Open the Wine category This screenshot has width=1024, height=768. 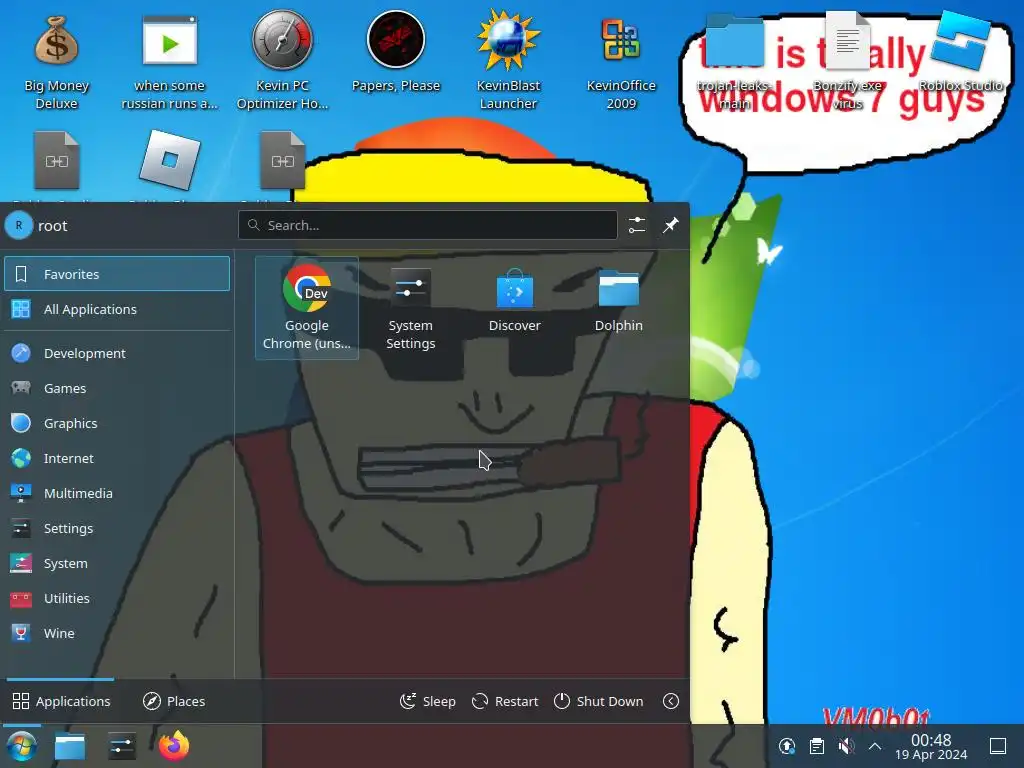tap(117, 633)
